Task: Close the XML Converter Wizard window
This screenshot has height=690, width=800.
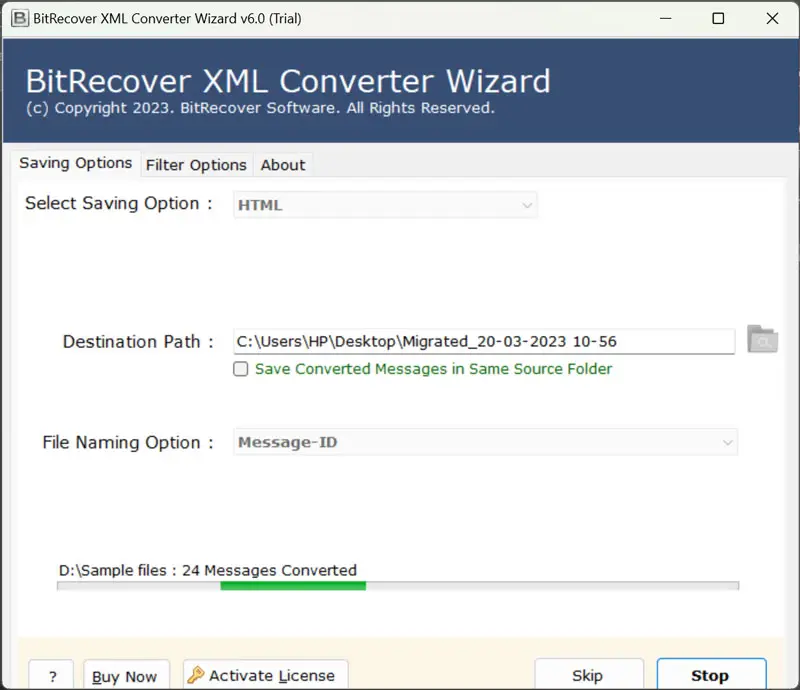Action: coord(772,18)
